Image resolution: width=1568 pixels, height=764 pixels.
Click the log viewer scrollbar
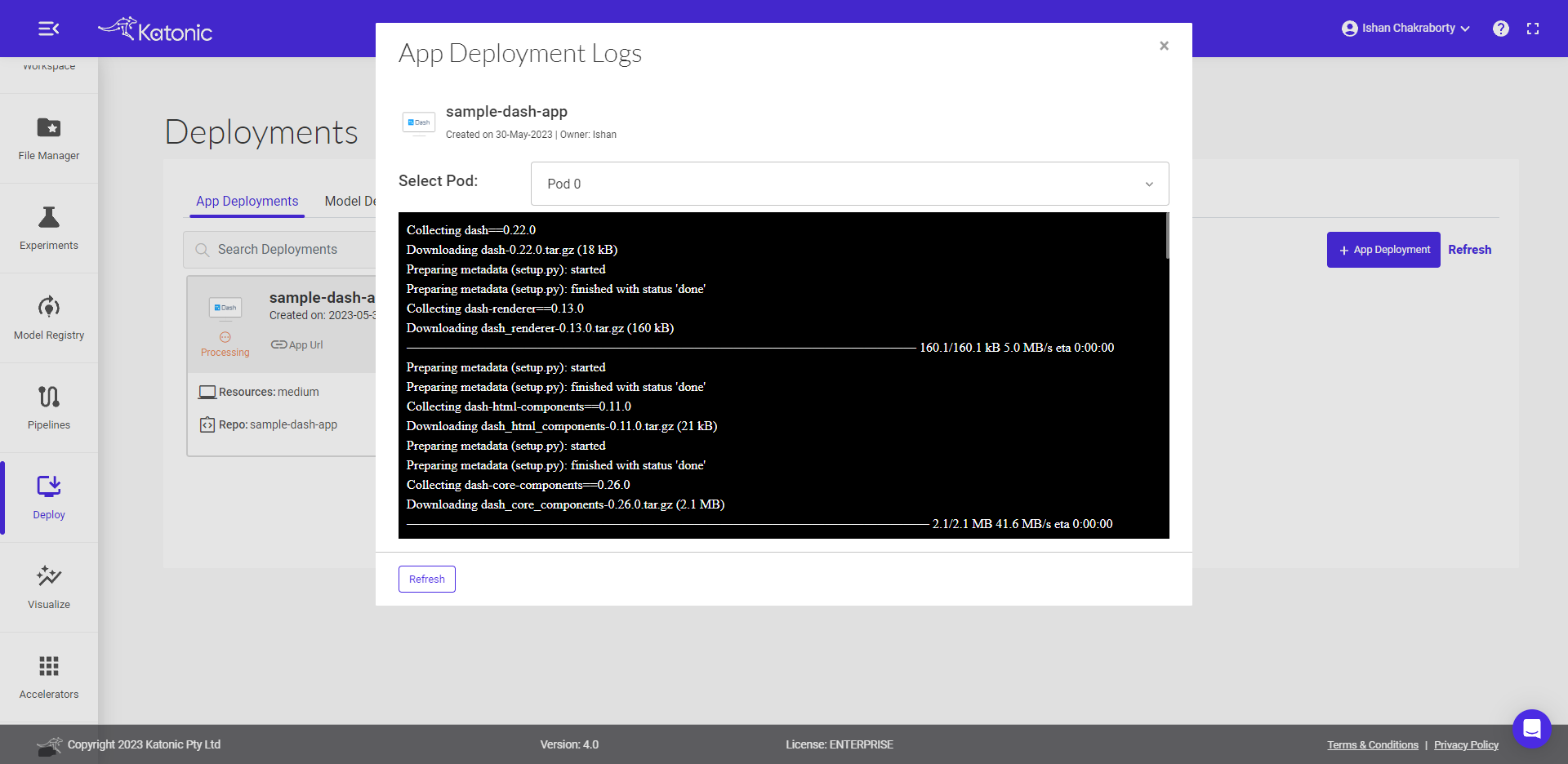(1167, 236)
